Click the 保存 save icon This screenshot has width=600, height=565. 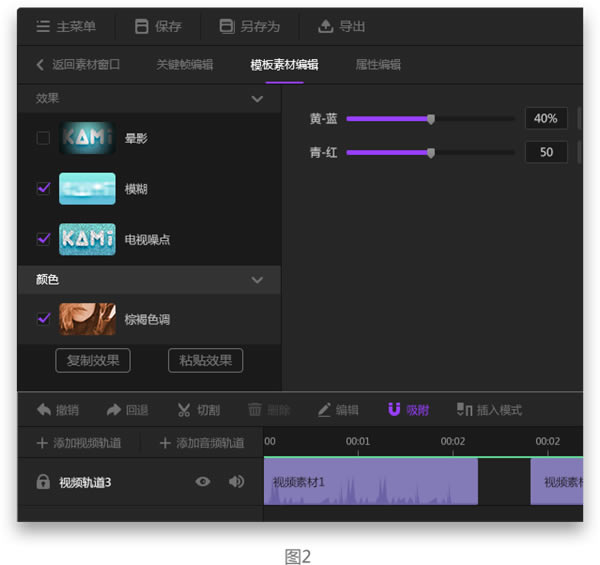tap(141, 26)
